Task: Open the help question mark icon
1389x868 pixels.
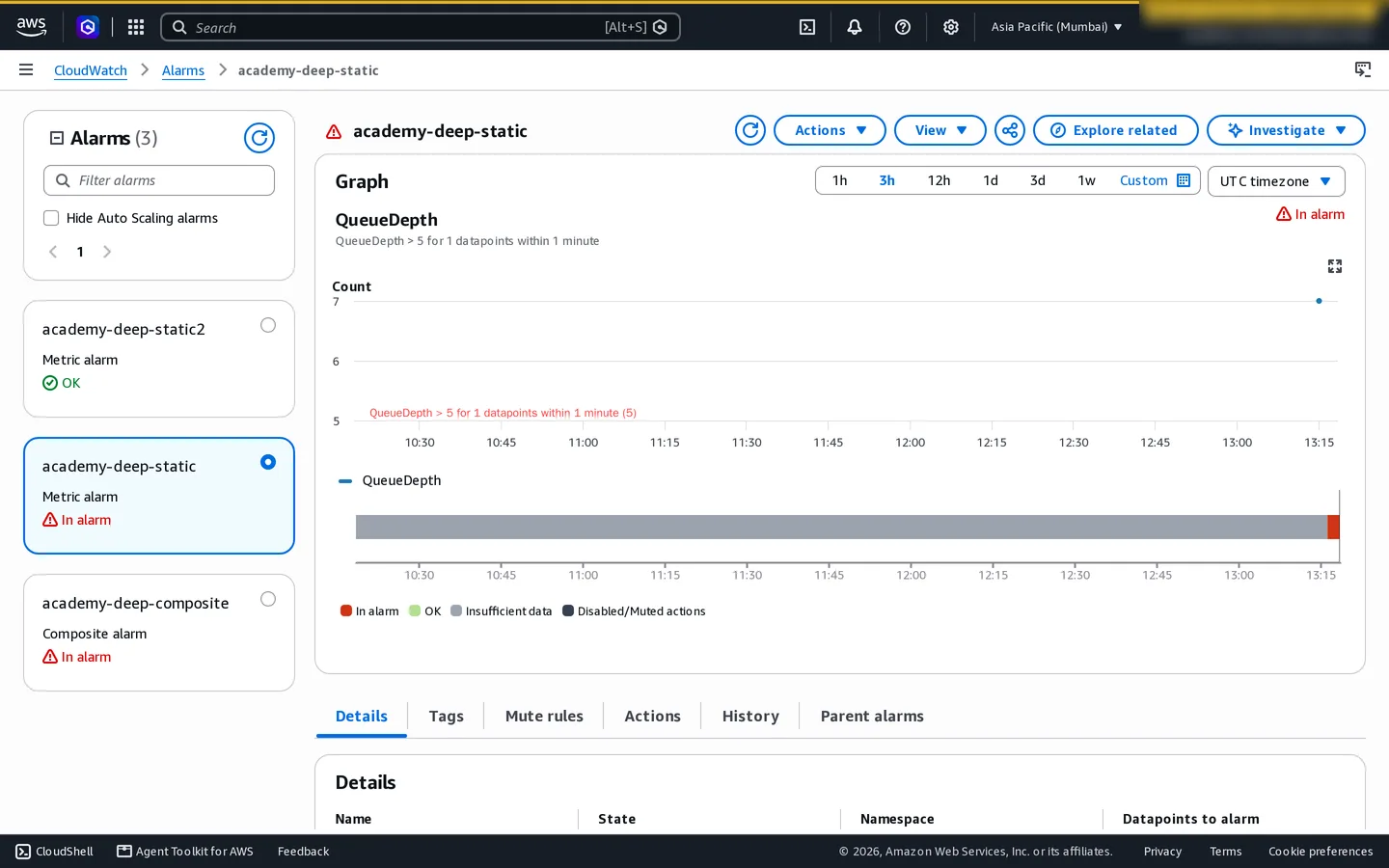Action: click(903, 27)
